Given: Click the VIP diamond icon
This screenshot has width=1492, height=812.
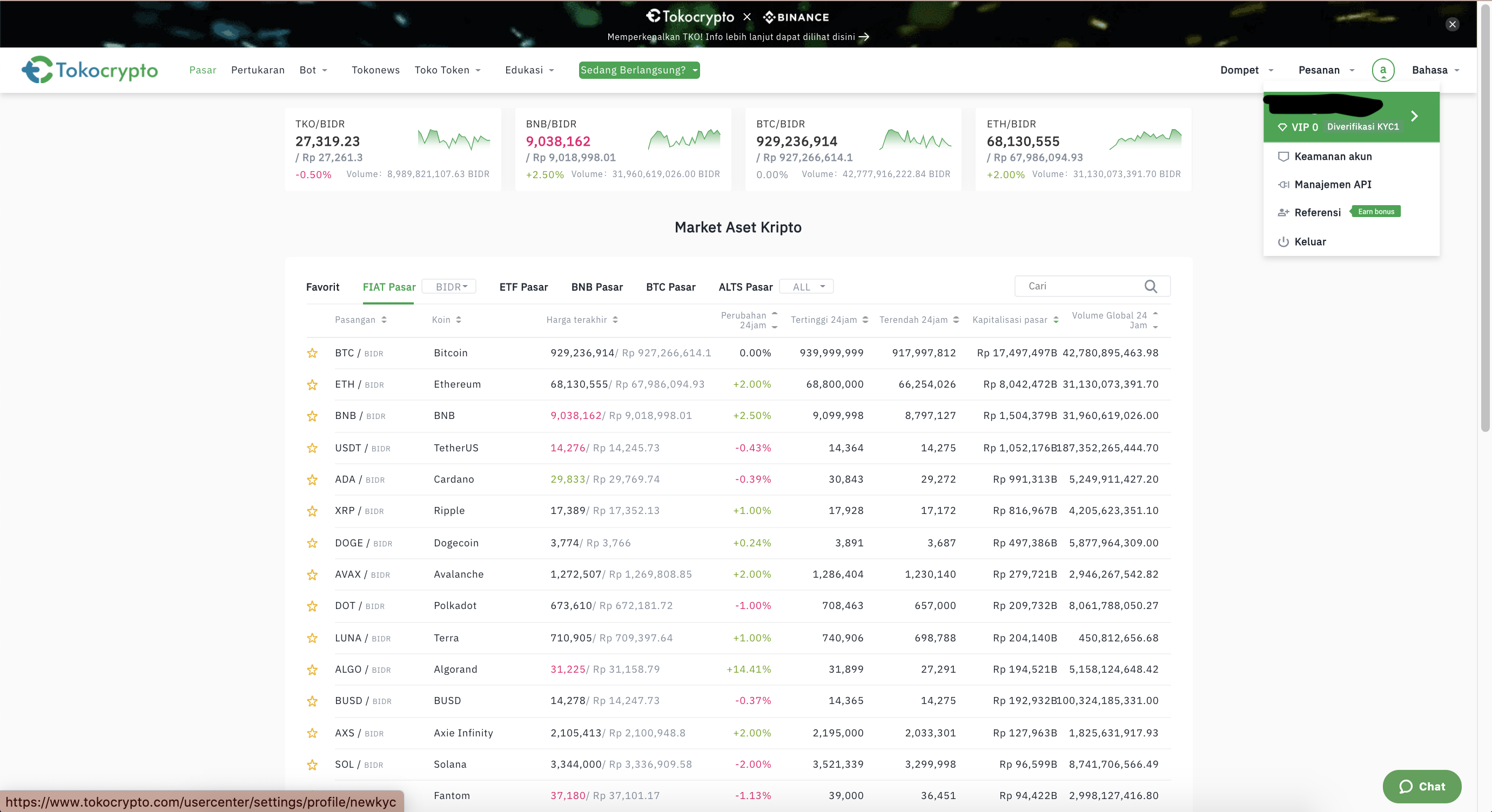Looking at the screenshot, I should point(1282,127).
